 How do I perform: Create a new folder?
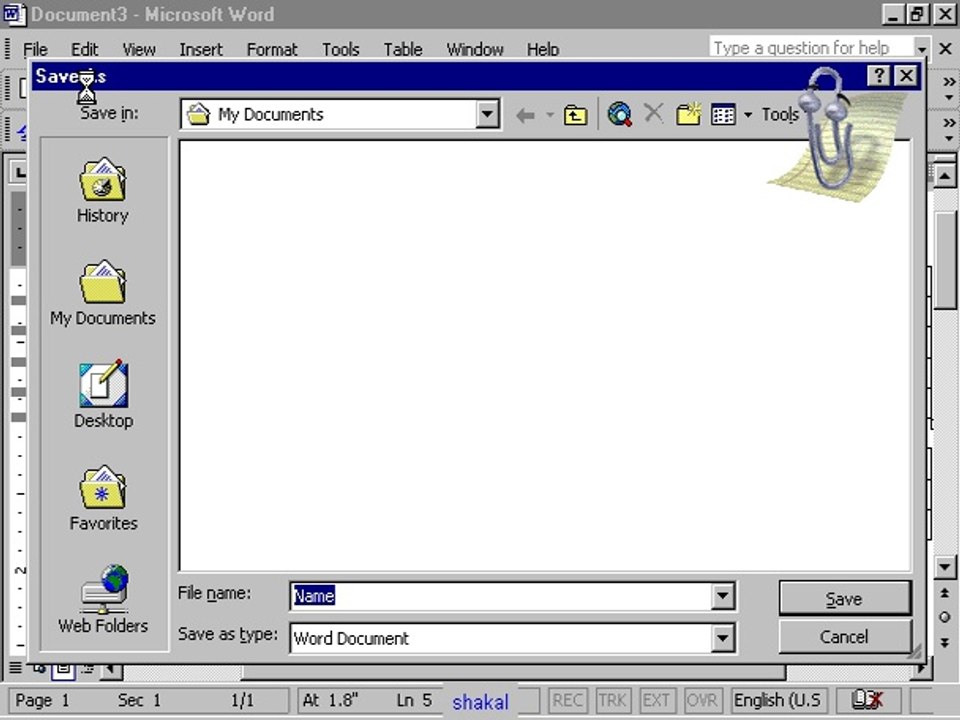688,114
